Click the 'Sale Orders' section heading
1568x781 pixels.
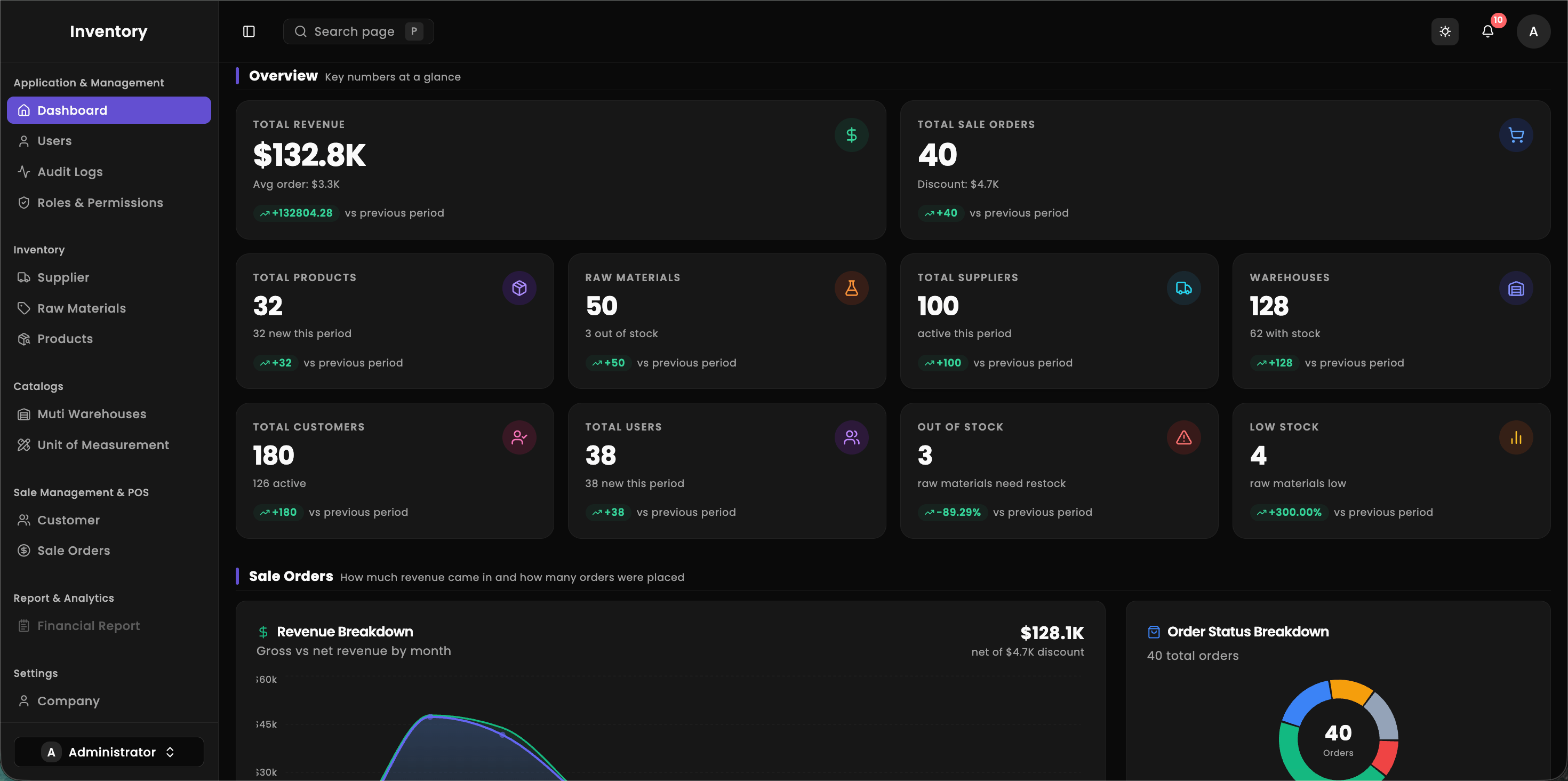pos(291,576)
